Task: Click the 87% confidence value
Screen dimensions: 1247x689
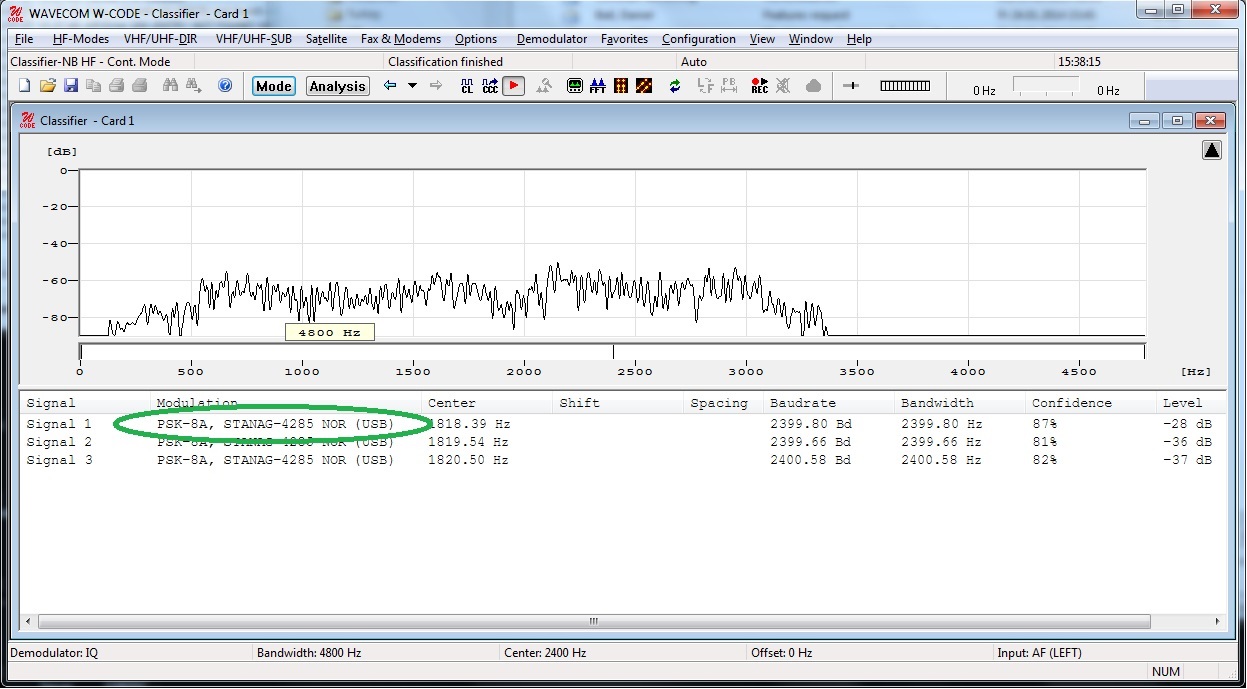Action: tap(1045, 424)
